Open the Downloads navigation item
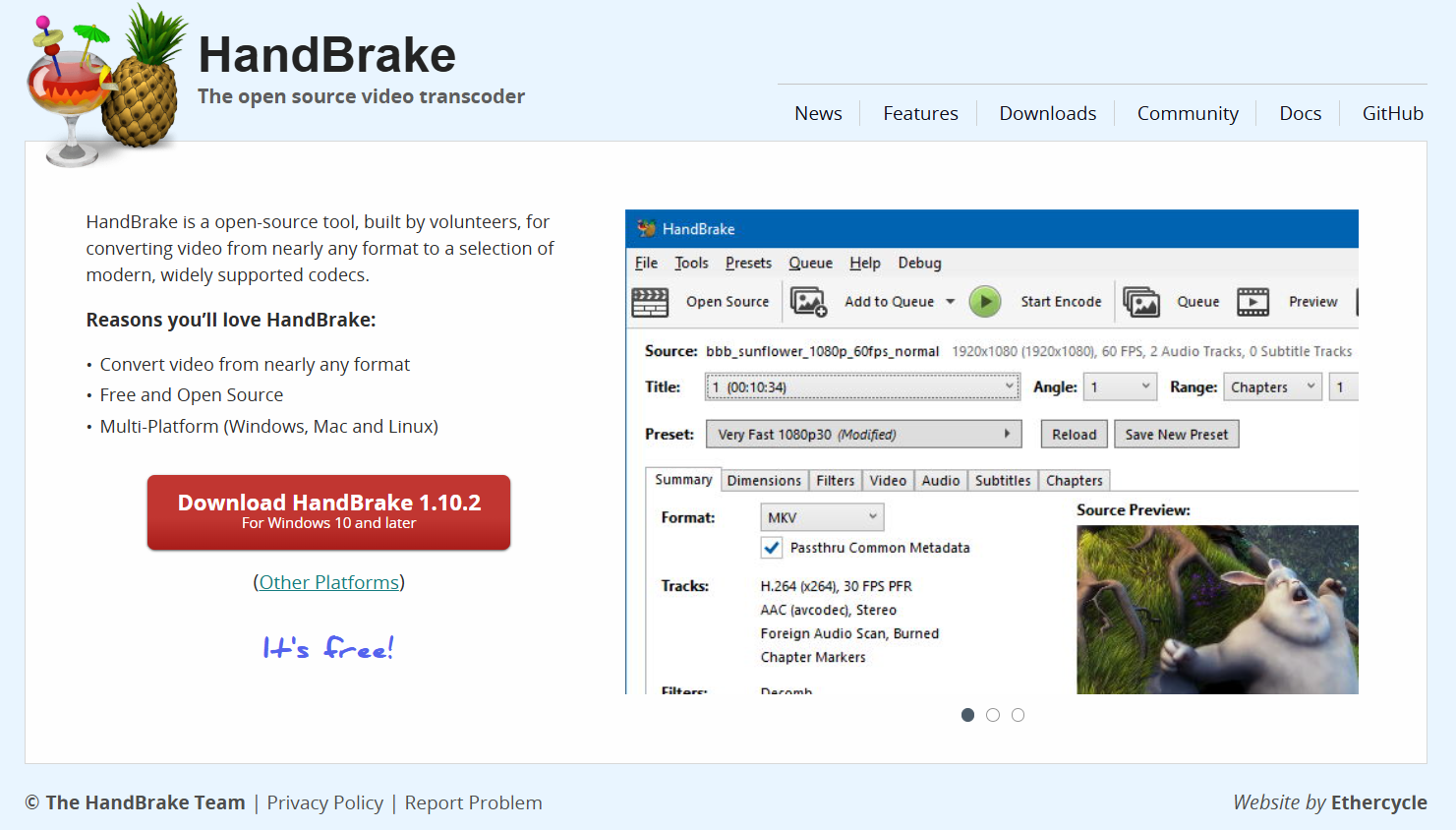The height and width of the screenshot is (830, 1456). tap(1047, 114)
